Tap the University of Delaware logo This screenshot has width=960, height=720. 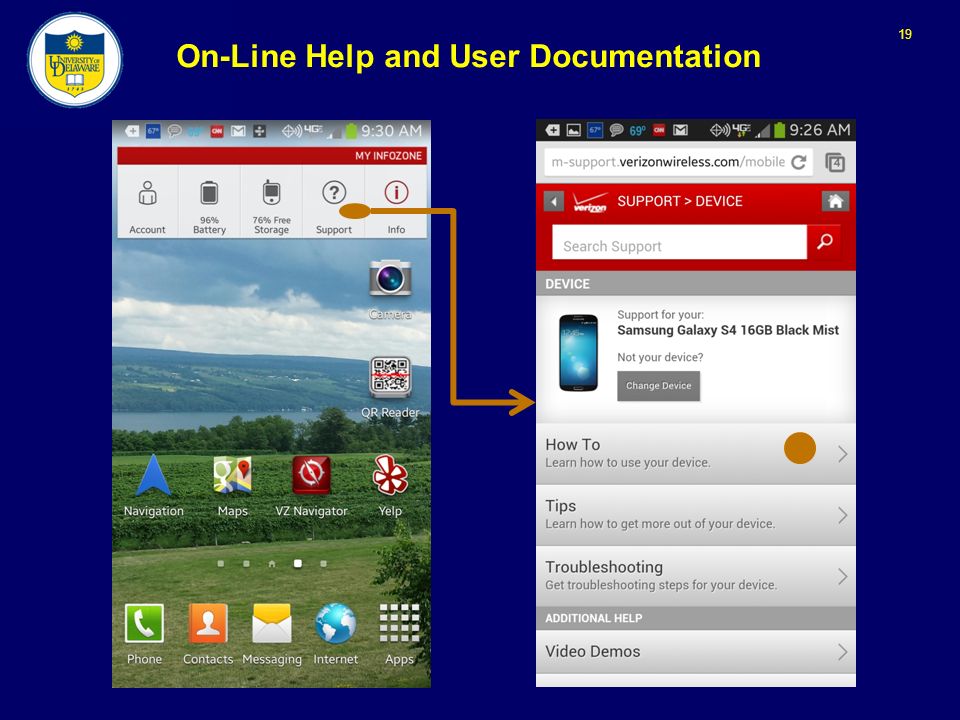75,60
